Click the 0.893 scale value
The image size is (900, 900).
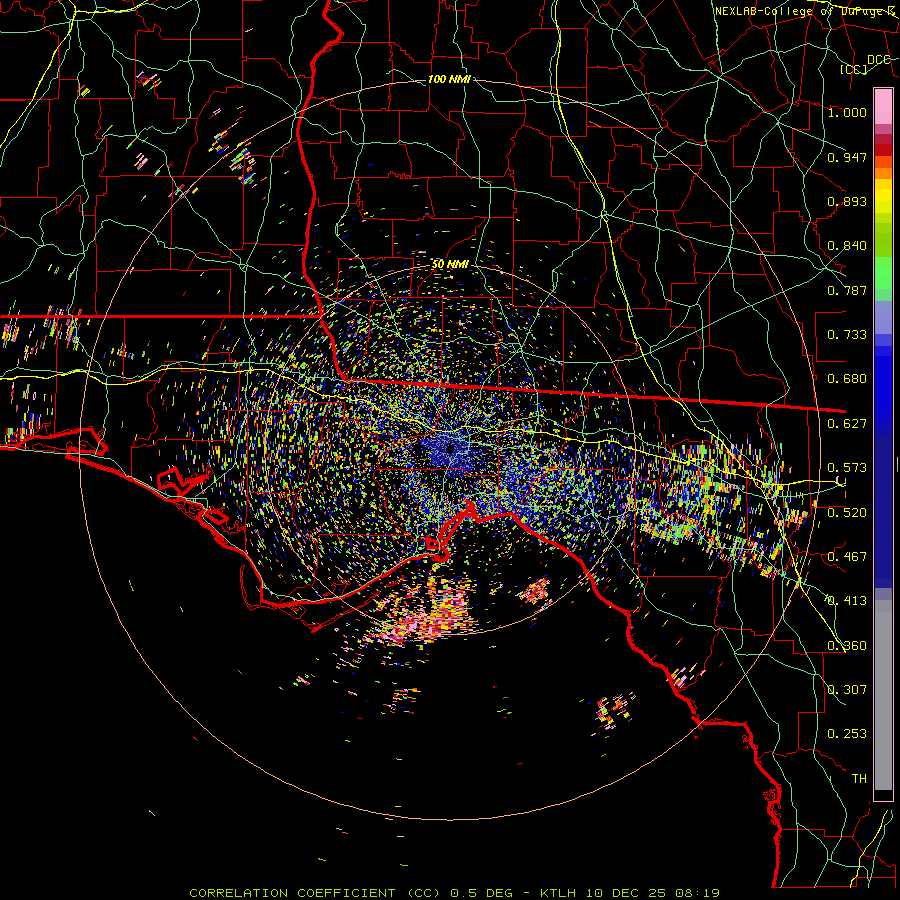(847, 201)
